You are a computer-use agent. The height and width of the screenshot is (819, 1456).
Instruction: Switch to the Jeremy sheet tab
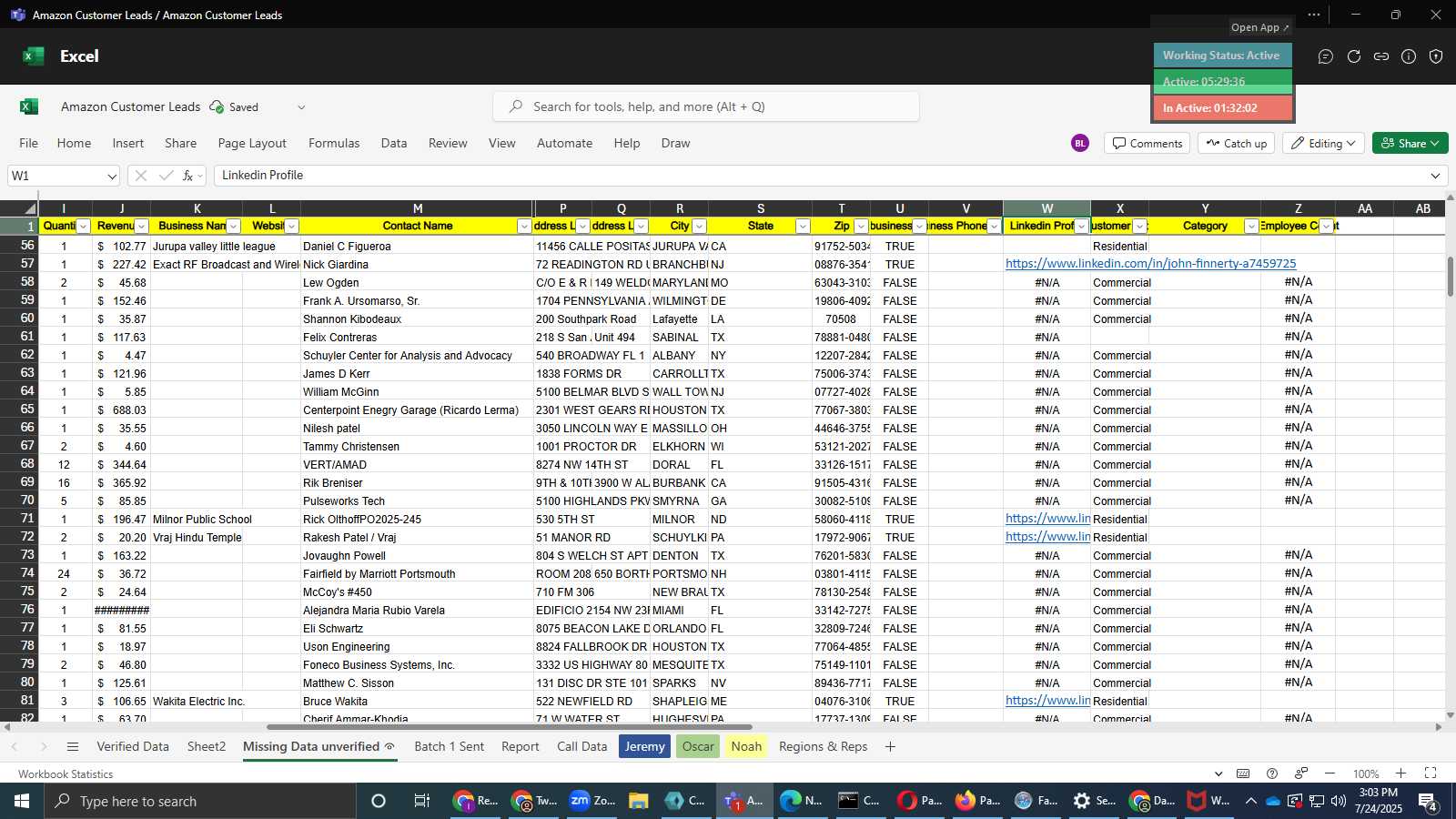[x=644, y=747]
